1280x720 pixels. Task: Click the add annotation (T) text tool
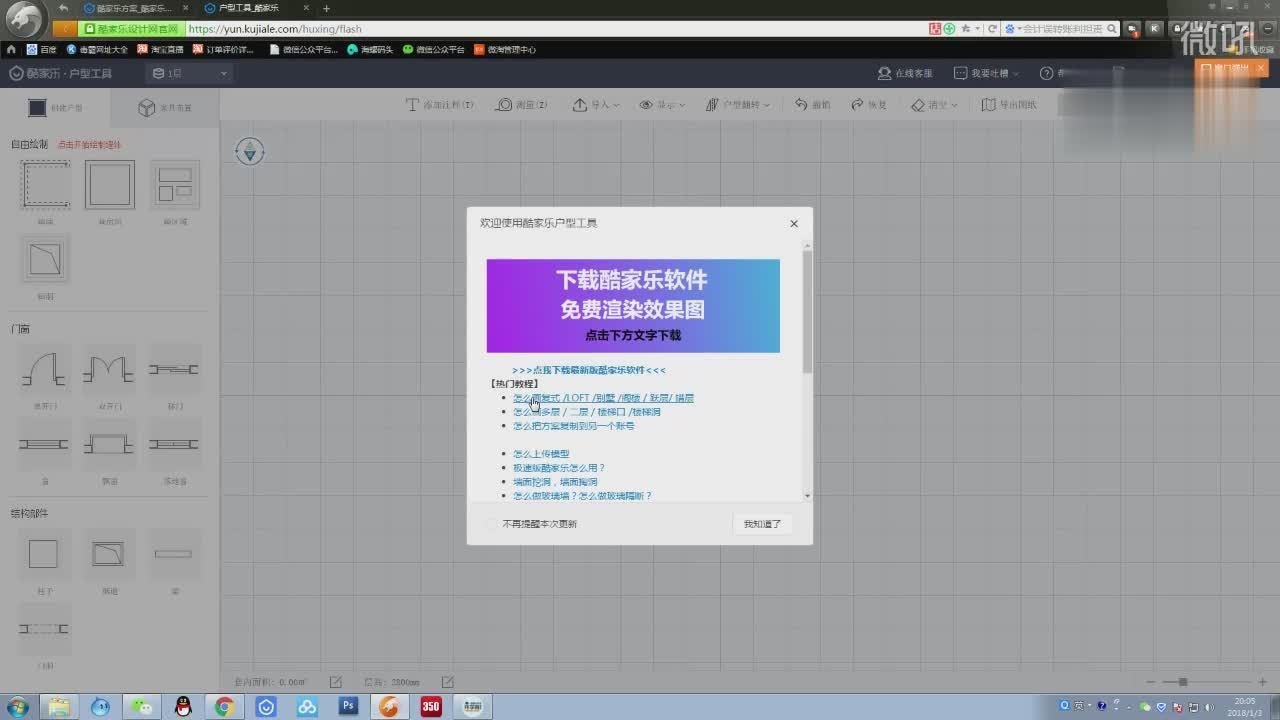coord(440,104)
